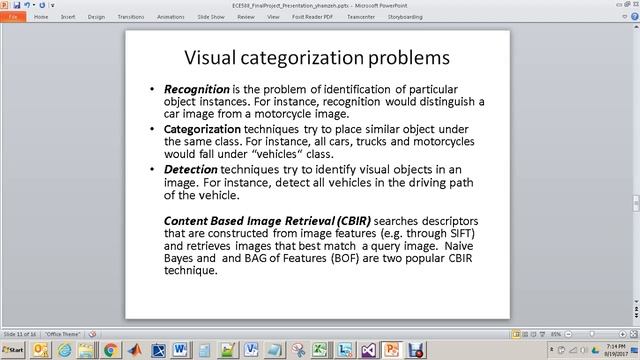Screen dimensions: 640x360
Task: Click the system clock showing 7:14 PM
Action: tap(616, 350)
